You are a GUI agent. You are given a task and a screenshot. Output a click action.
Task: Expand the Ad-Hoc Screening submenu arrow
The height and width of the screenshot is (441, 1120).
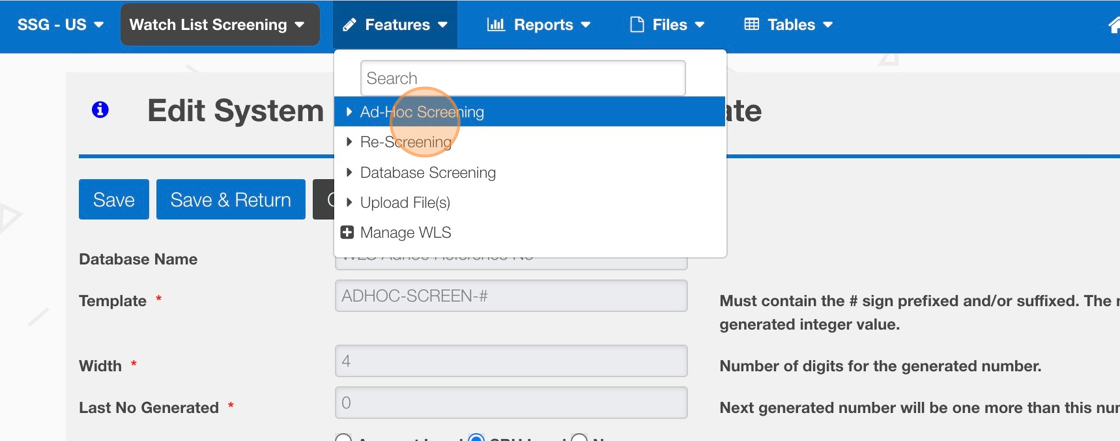(x=349, y=112)
